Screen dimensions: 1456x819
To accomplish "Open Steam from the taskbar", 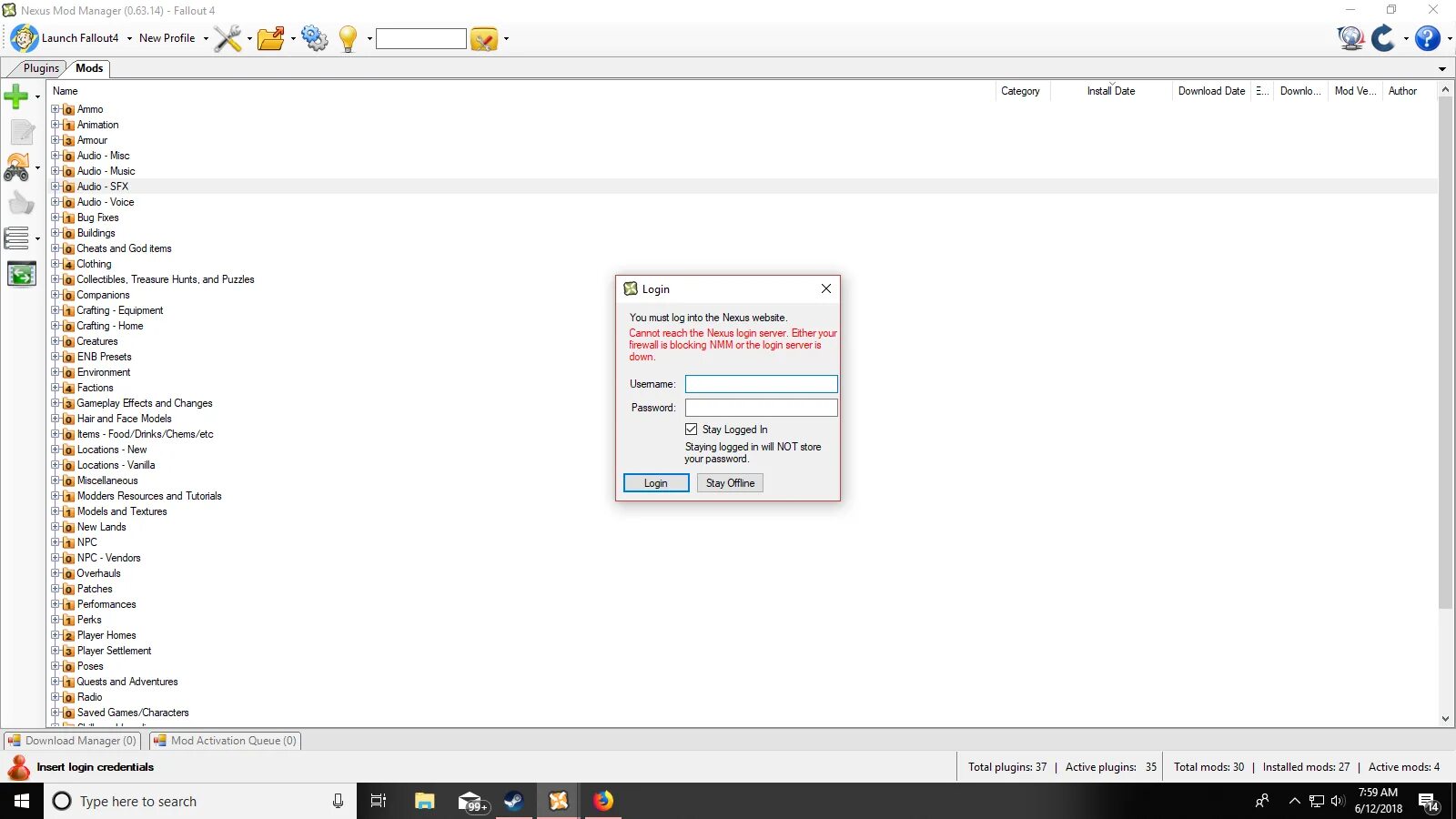I will [x=514, y=801].
